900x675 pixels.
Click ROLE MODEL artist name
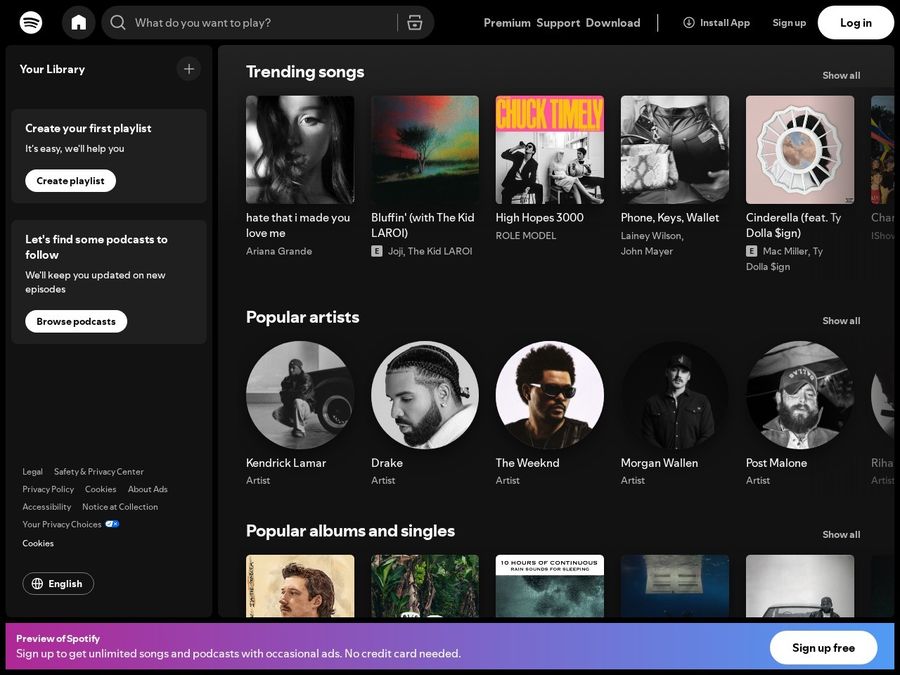tap(526, 236)
